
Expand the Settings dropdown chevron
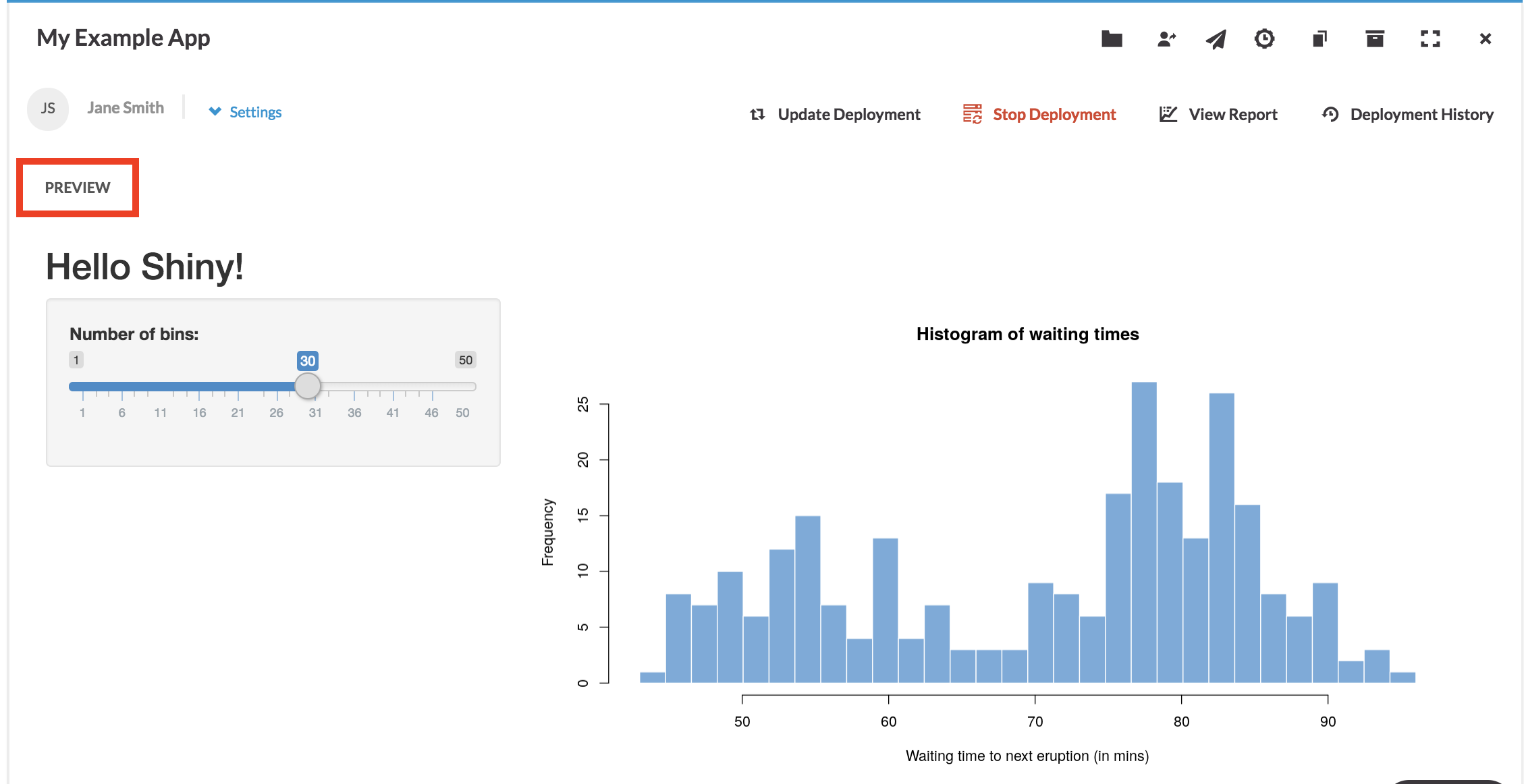(x=215, y=112)
